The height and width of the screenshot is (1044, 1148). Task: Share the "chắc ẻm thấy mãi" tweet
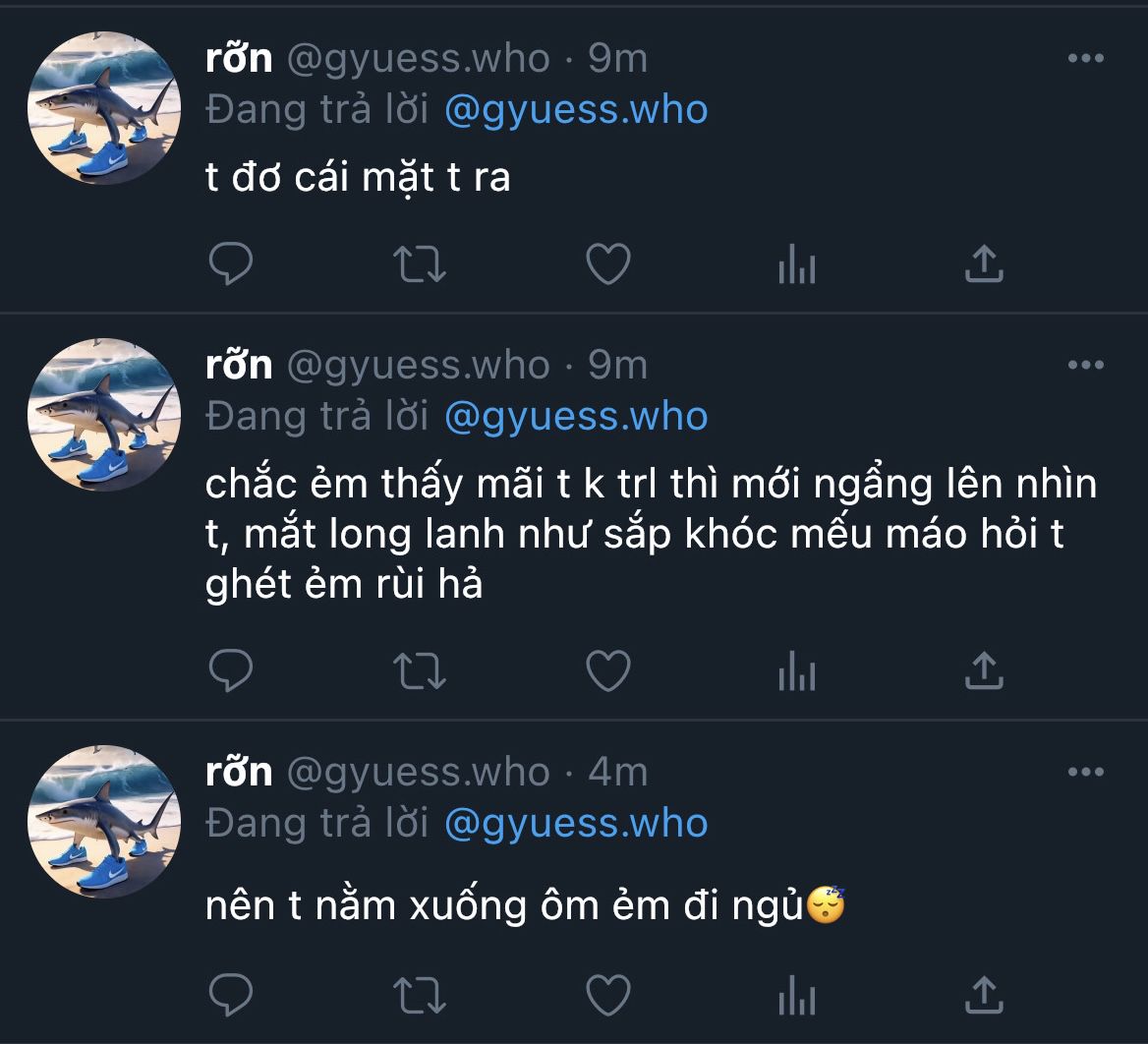984,670
